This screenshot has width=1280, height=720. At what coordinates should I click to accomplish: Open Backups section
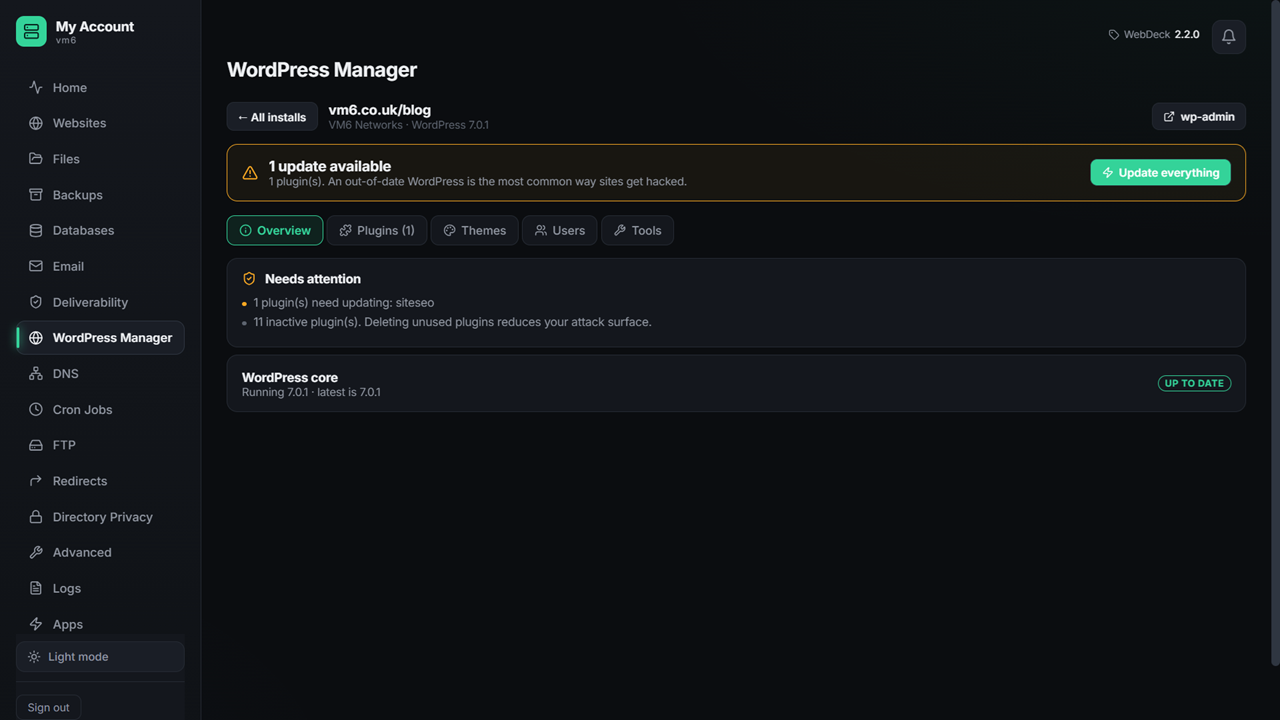click(100, 195)
